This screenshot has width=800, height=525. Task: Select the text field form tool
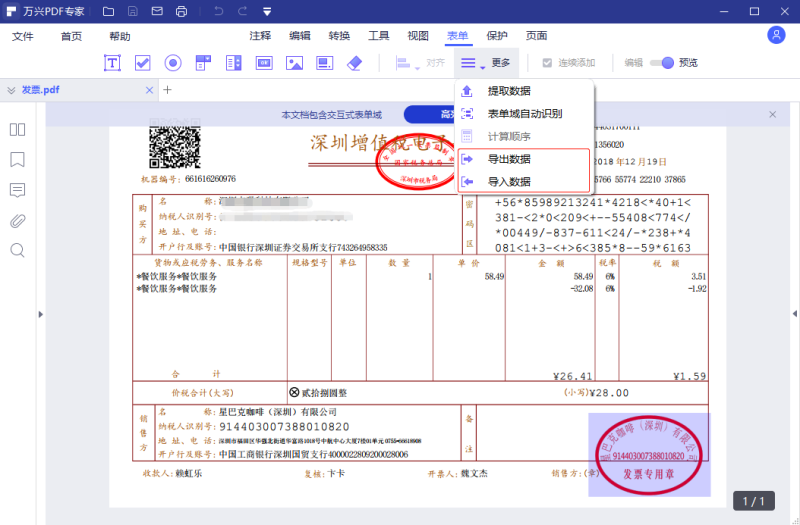pyautogui.click(x=112, y=63)
